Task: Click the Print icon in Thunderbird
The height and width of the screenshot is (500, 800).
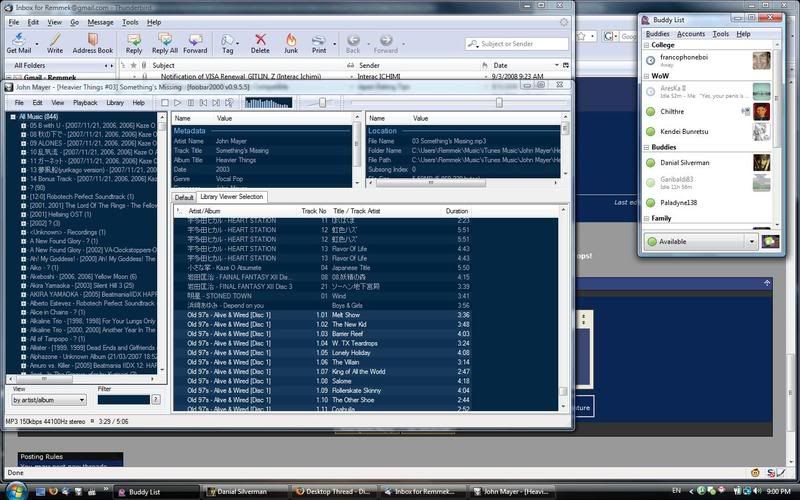Action: tap(319, 42)
